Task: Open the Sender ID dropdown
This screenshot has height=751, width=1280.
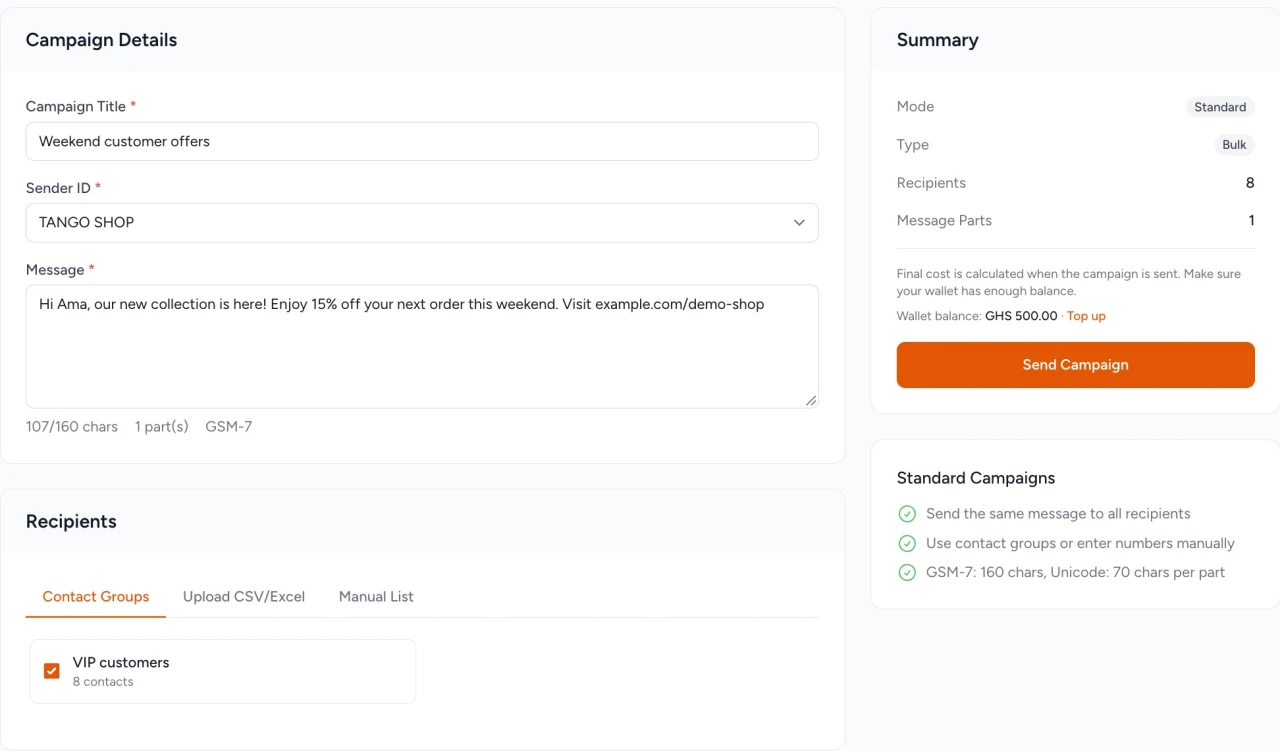Action: (422, 223)
